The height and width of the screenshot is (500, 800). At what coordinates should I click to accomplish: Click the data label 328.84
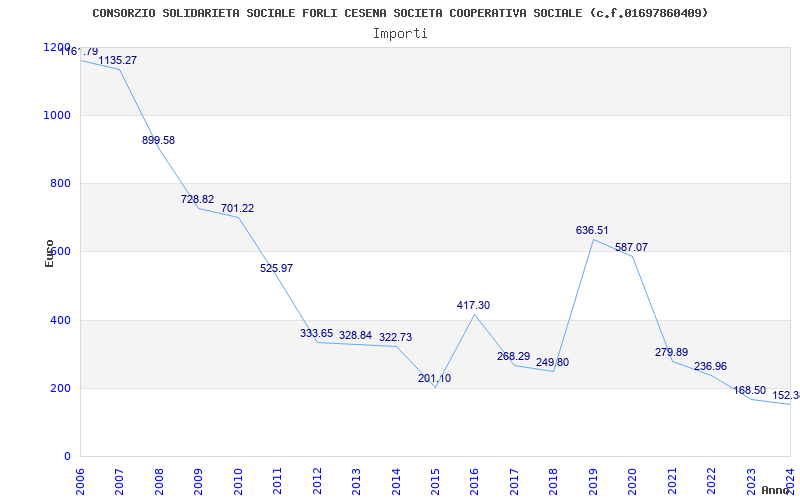(356, 335)
